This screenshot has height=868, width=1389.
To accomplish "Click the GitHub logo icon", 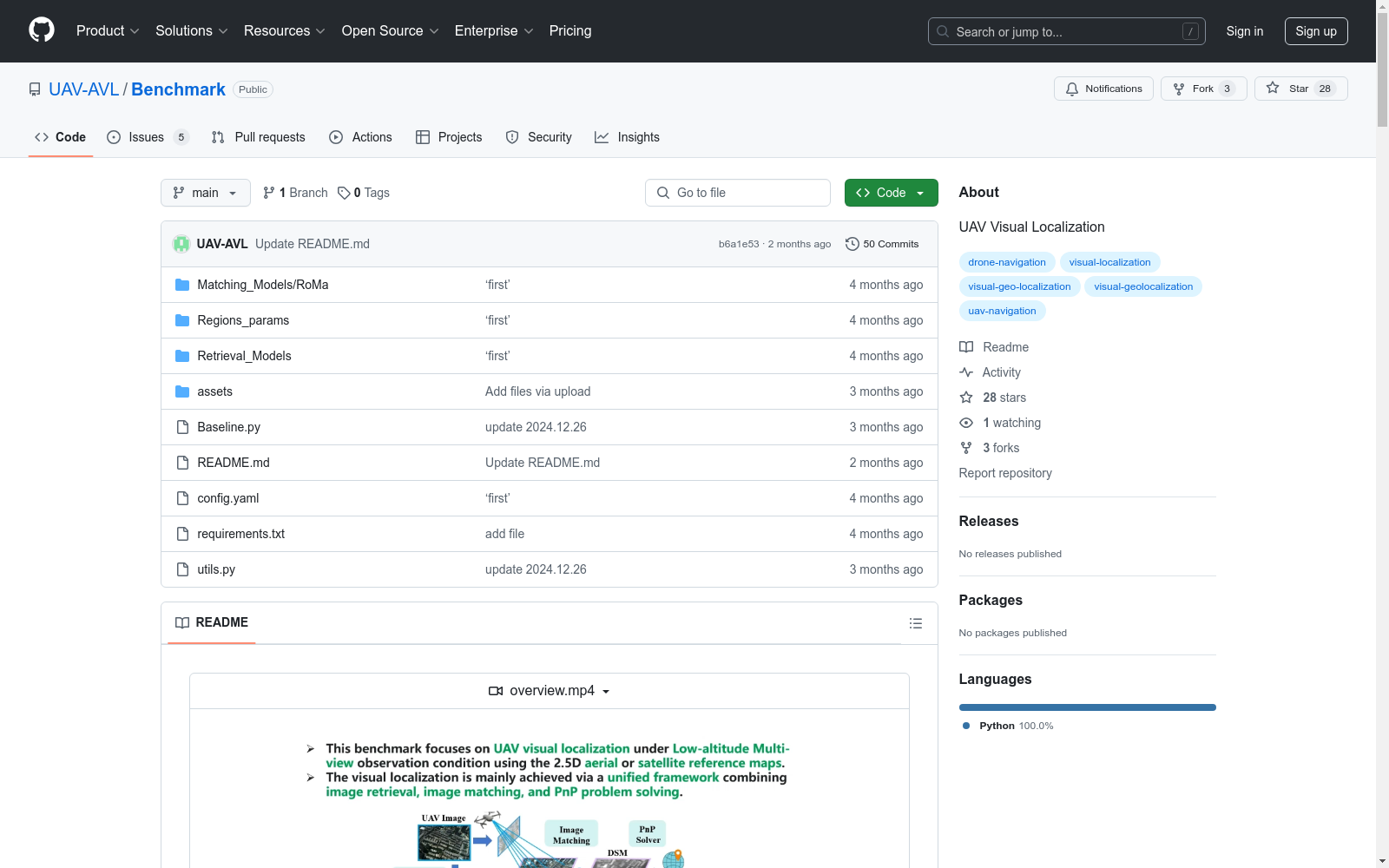I will coord(42,30).
